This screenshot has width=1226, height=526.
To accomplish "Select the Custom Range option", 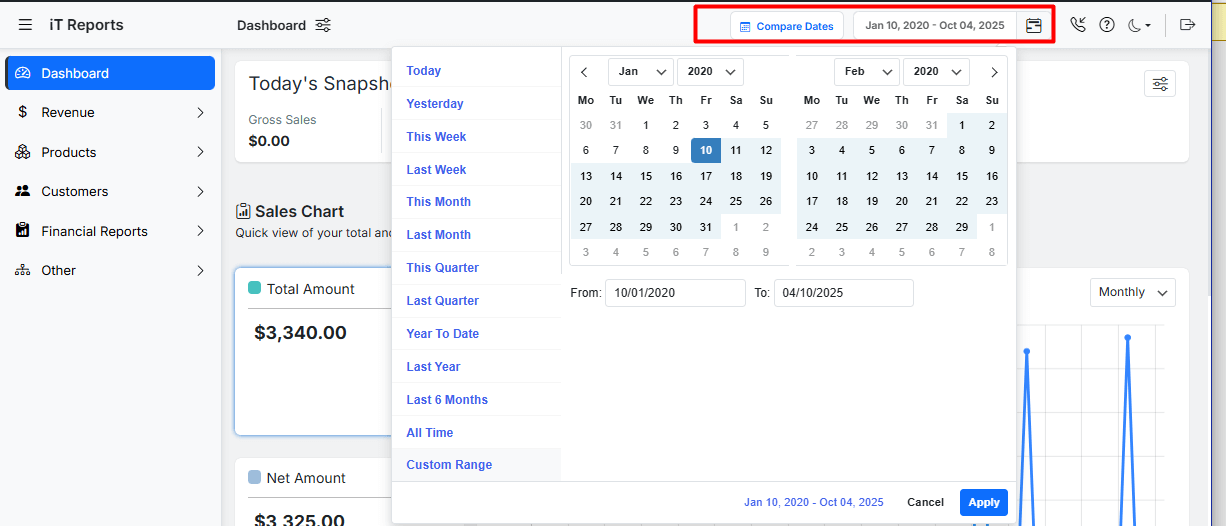I will point(476,465).
